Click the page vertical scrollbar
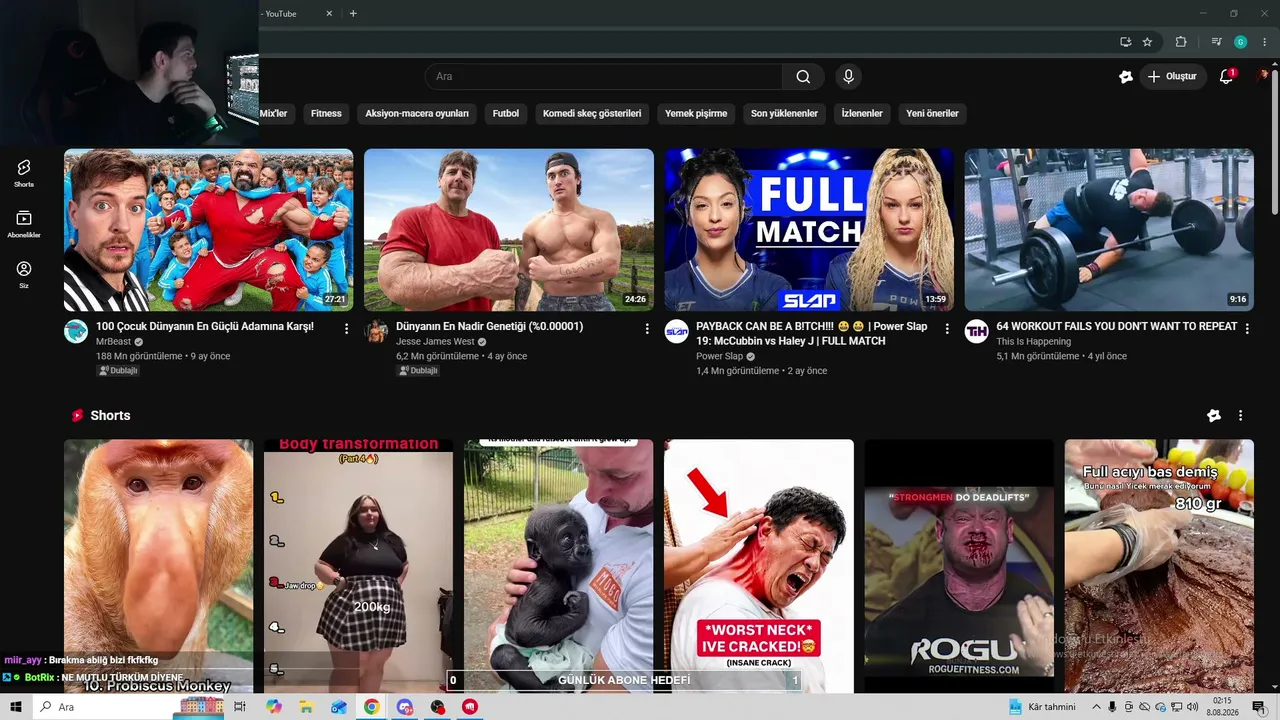 1274,140
